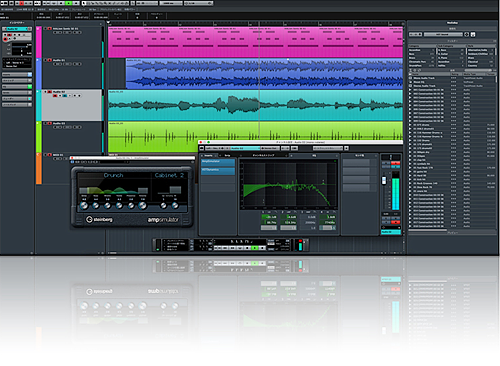This screenshot has height=366, width=500.
Task: Click the Category filter column header
Action: pos(422,46)
